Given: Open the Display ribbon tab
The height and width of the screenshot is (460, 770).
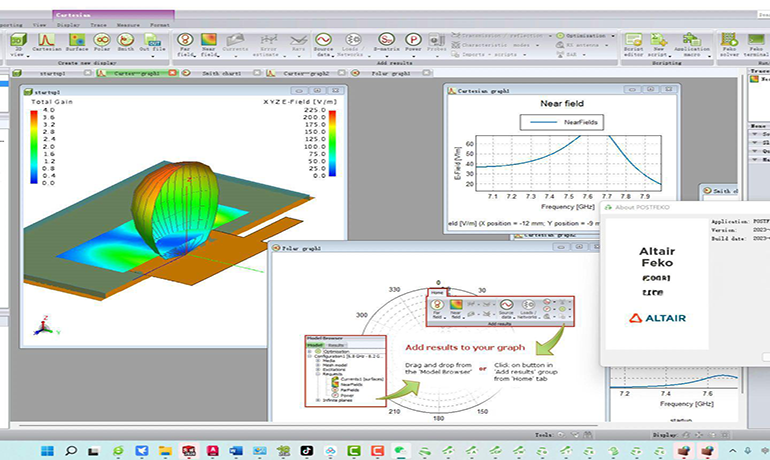Looking at the screenshot, I should coord(68,25).
